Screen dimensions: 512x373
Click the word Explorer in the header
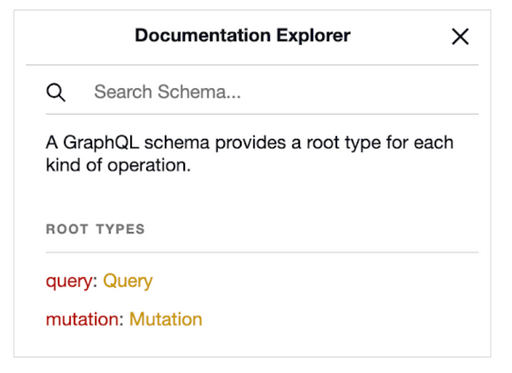tap(313, 36)
